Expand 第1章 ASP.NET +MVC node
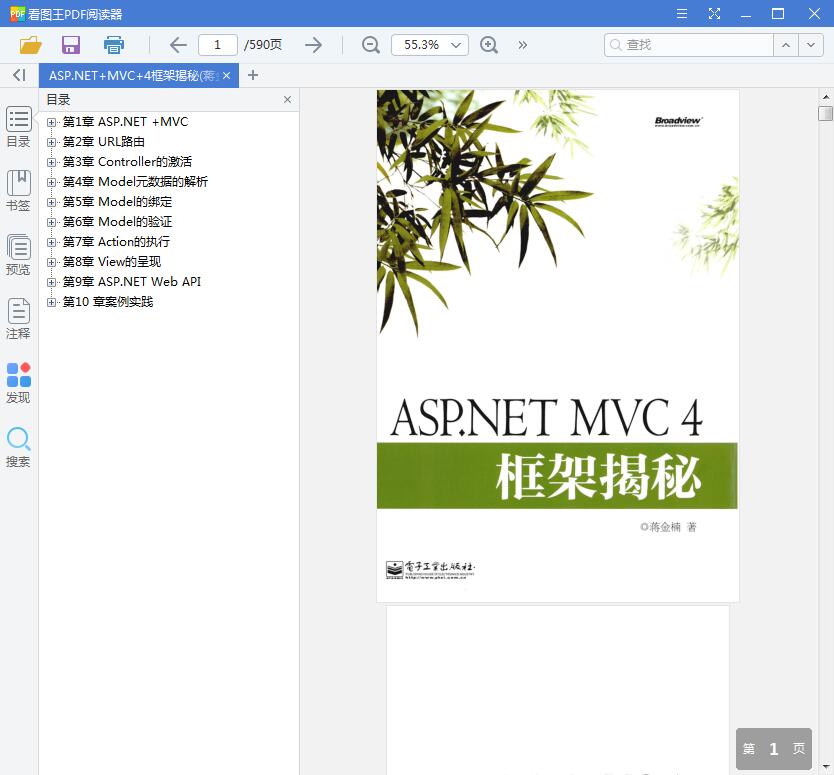This screenshot has height=775, width=834. [51, 122]
